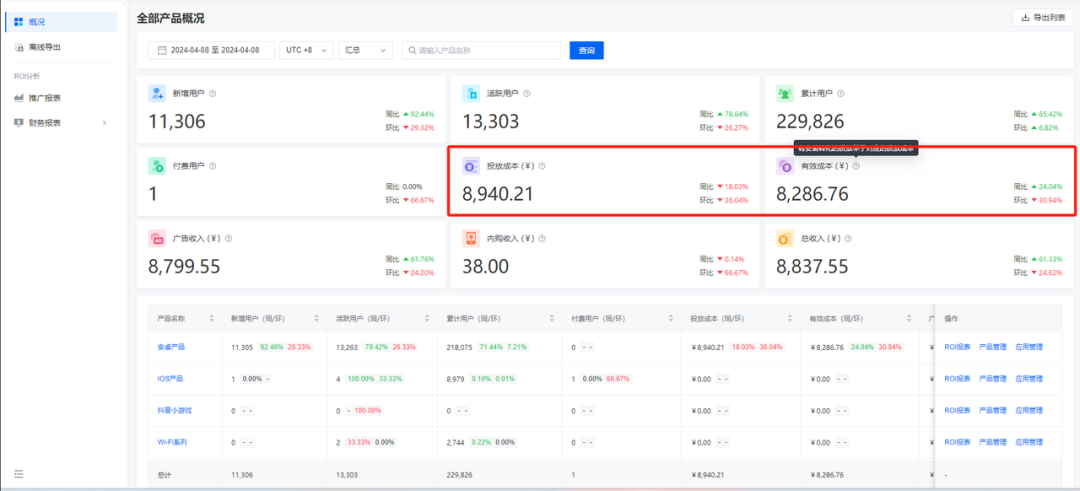
Task: Click the 推广报表 chart icon in sidebar
Action: tap(19, 98)
